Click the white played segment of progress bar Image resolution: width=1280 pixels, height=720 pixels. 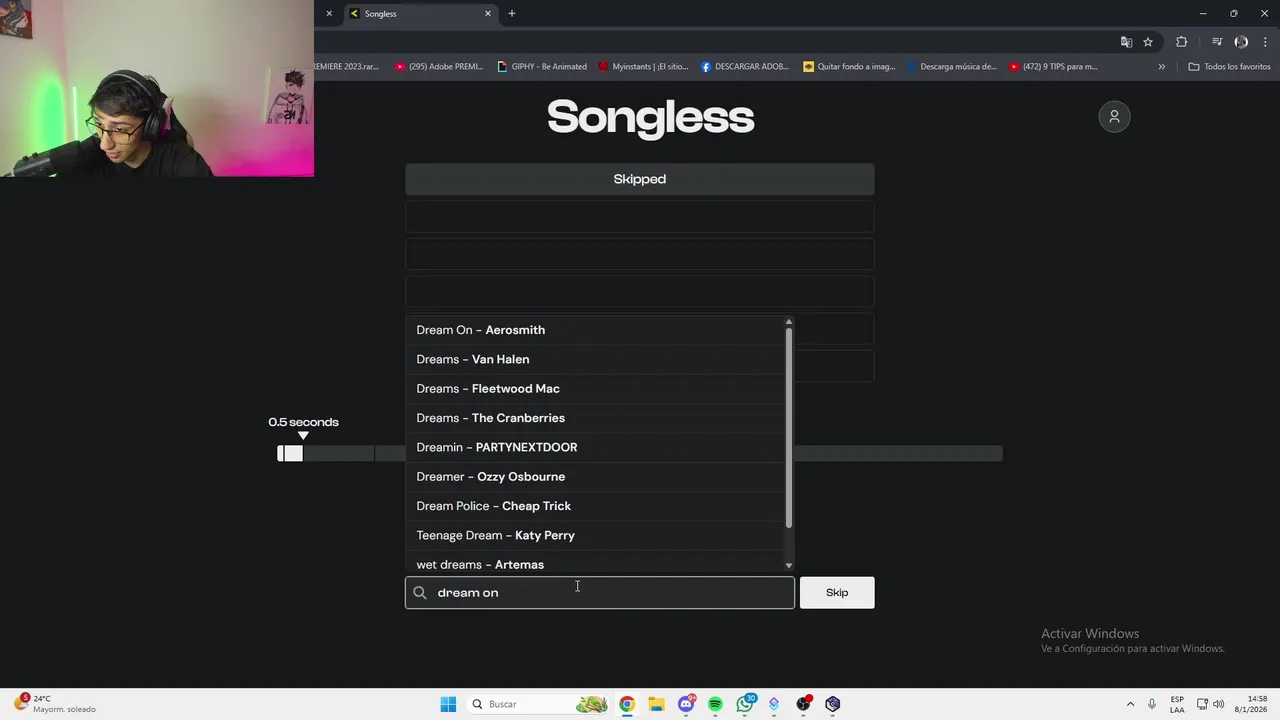coord(290,454)
